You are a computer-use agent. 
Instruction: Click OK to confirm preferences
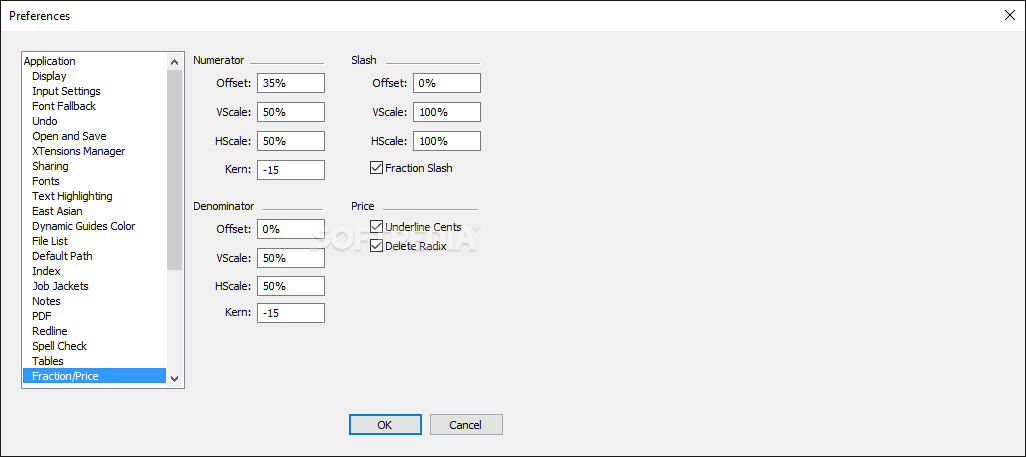385,424
